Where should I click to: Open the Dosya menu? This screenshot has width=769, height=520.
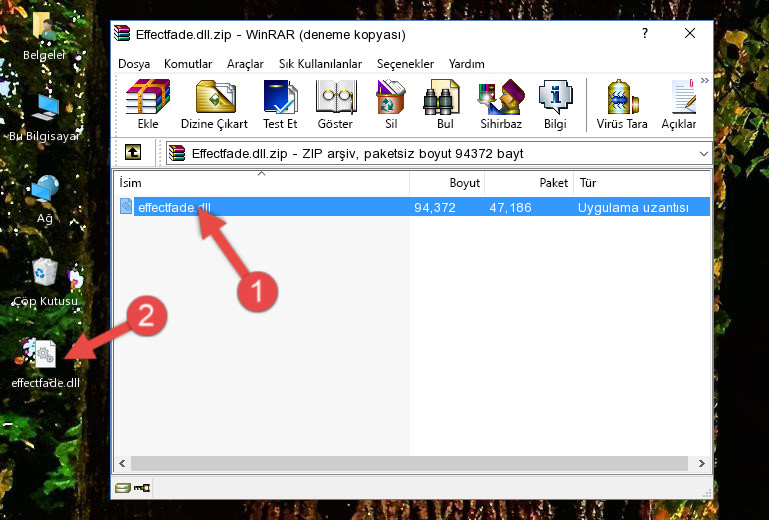(134, 64)
